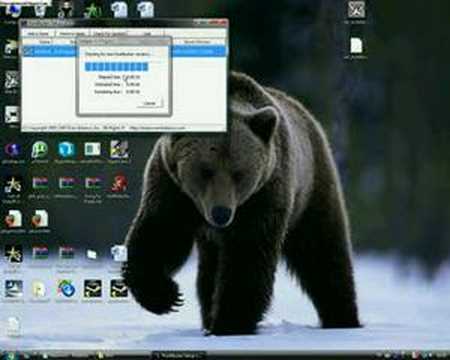This screenshot has height=360, width=450.
Task: Select the highlighted game row in PBSetup
Action: coord(124,51)
